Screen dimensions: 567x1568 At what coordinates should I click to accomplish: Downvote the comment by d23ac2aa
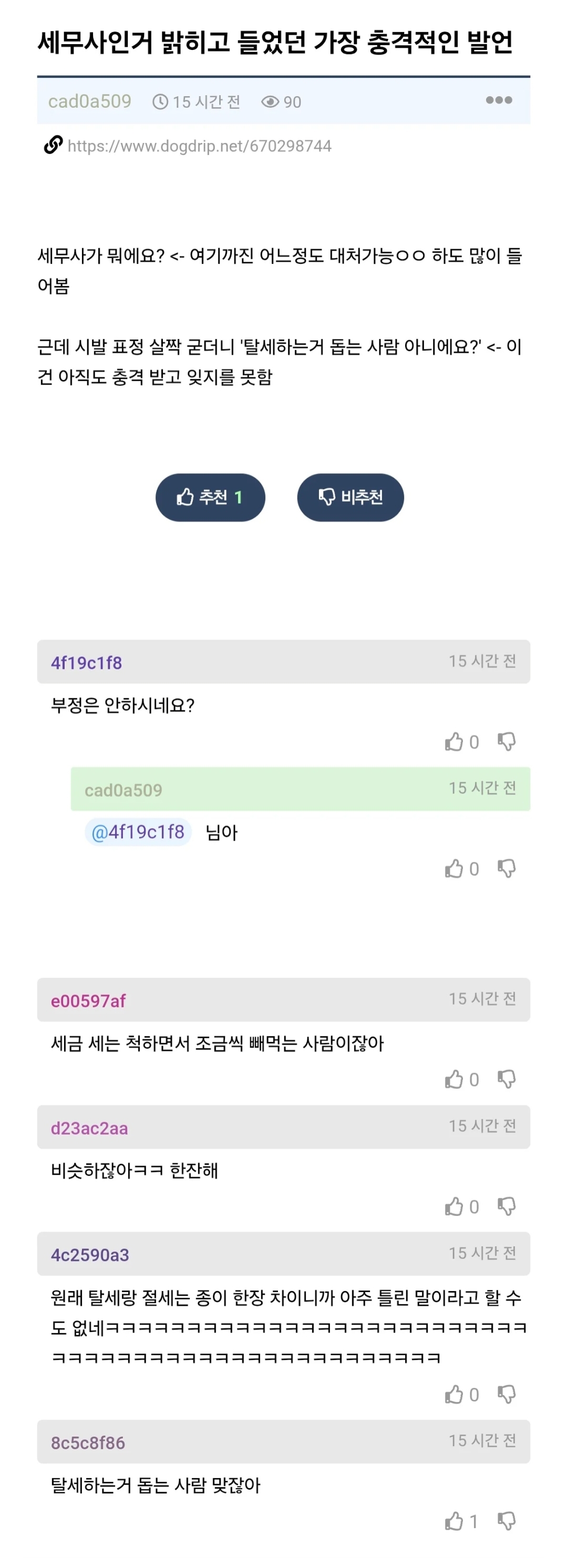506,1206
